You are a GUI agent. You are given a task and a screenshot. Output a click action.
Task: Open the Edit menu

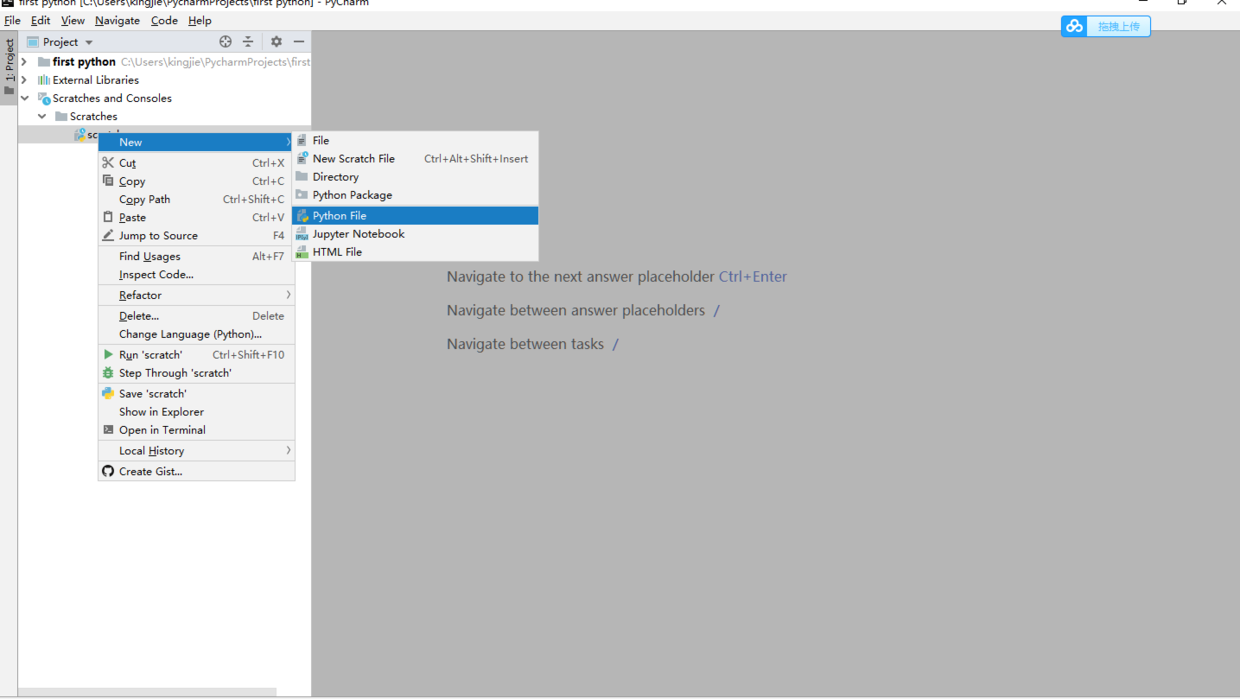point(41,20)
